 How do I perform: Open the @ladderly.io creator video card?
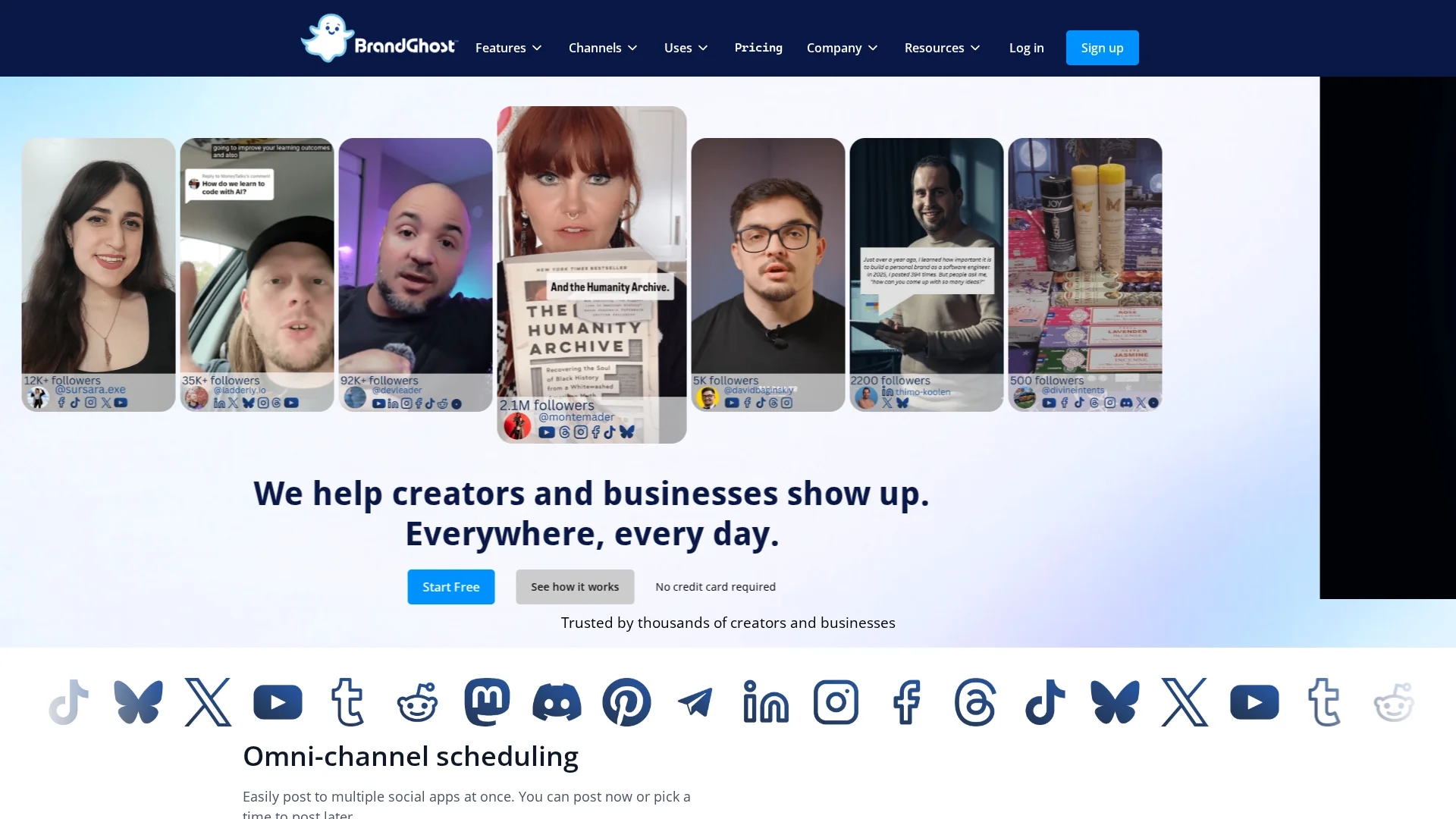[x=257, y=275]
